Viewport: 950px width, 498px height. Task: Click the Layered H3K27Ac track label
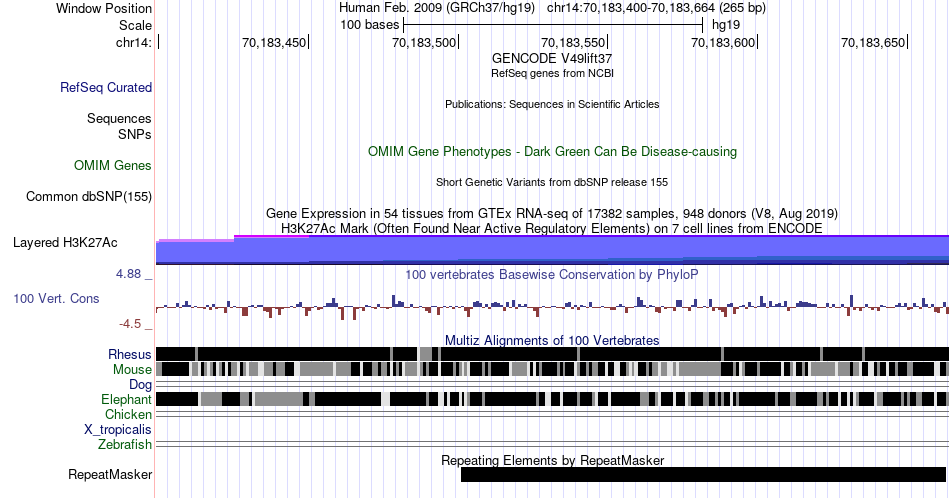click(x=65, y=242)
